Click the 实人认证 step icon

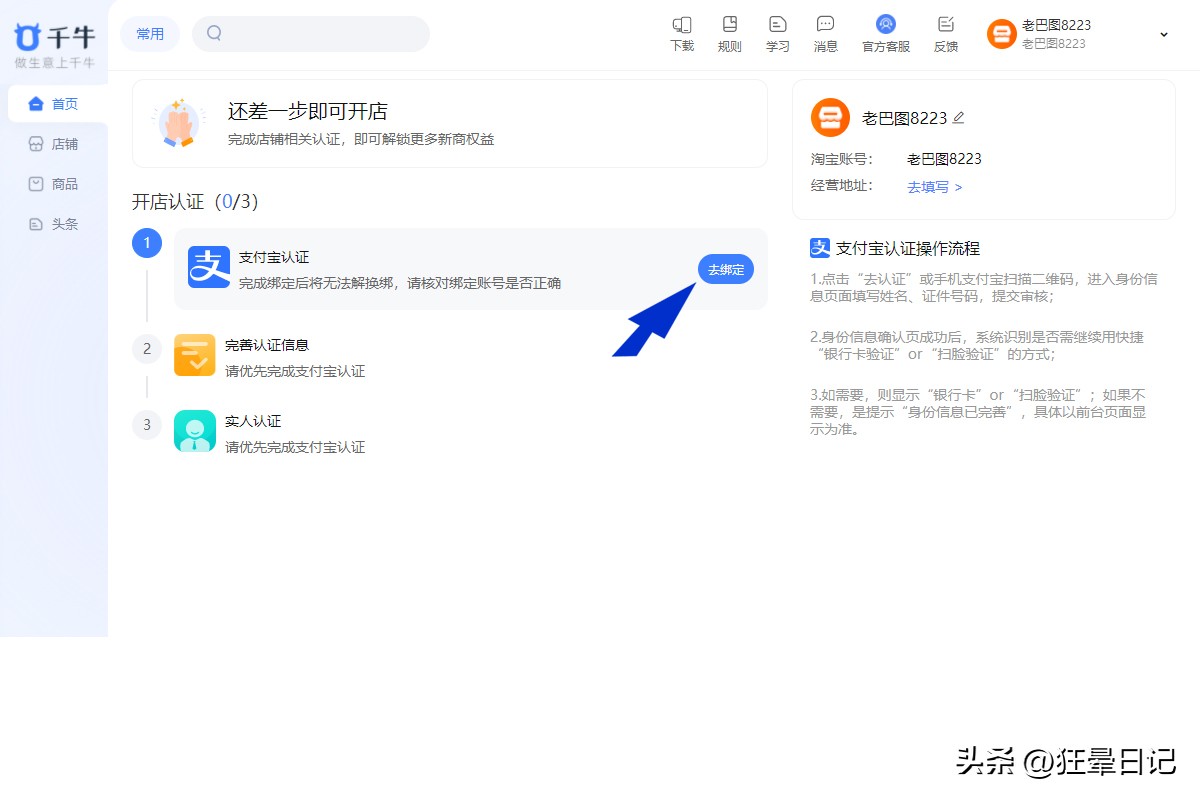pos(194,431)
